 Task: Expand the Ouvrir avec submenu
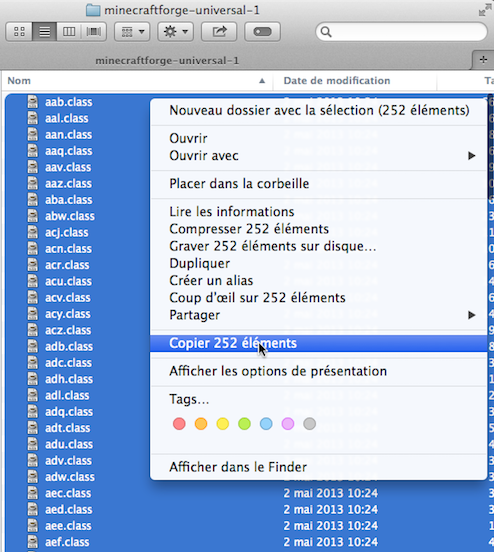(x=319, y=156)
